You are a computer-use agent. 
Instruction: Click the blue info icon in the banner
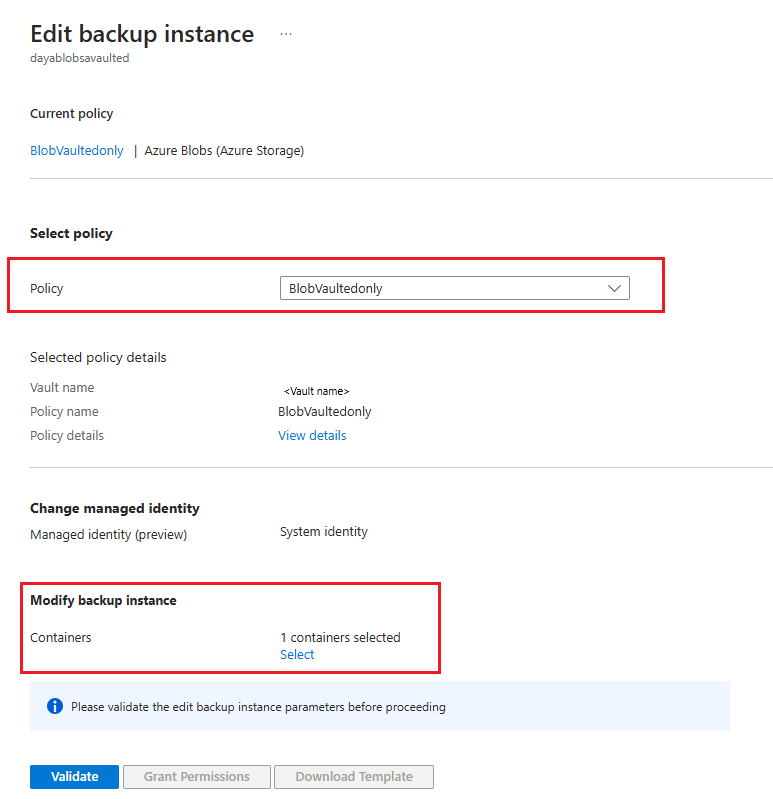tap(55, 707)
